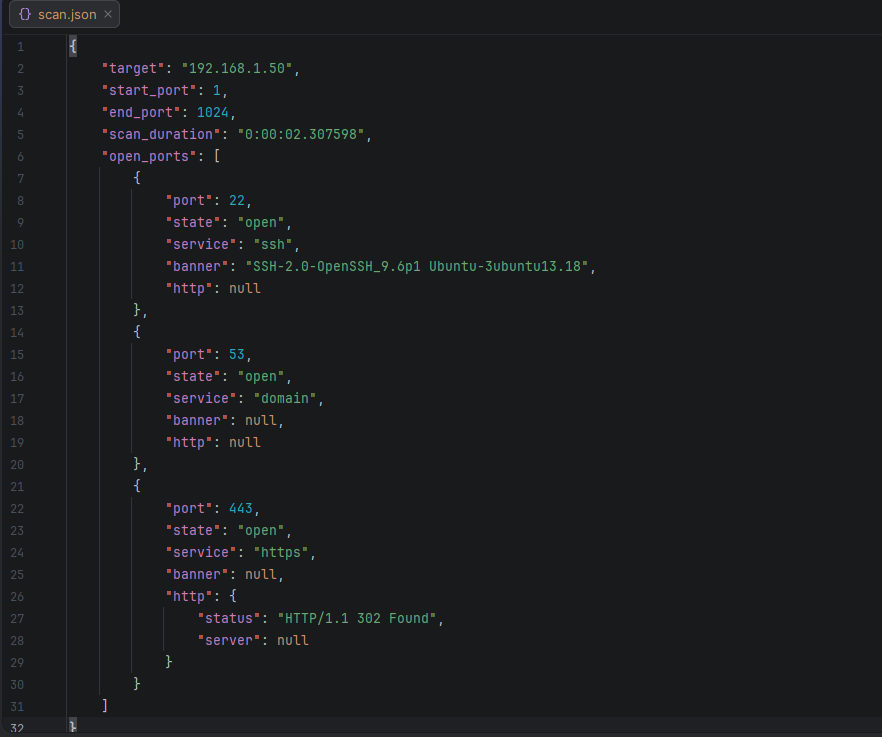Click the "192.168.1.50" value

237,69
